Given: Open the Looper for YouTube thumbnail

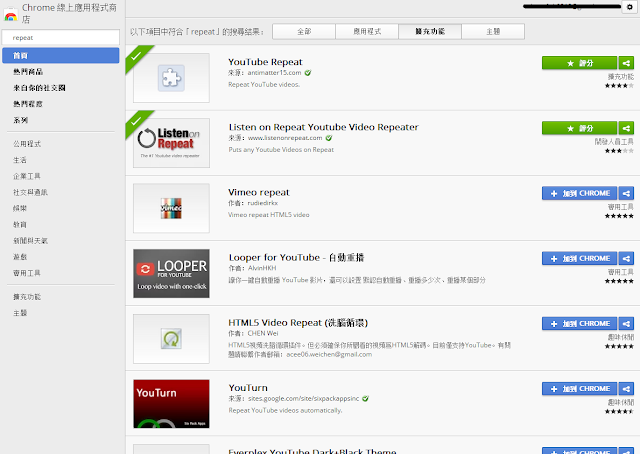Looking at the screenshot, I should tap(171, 274).
